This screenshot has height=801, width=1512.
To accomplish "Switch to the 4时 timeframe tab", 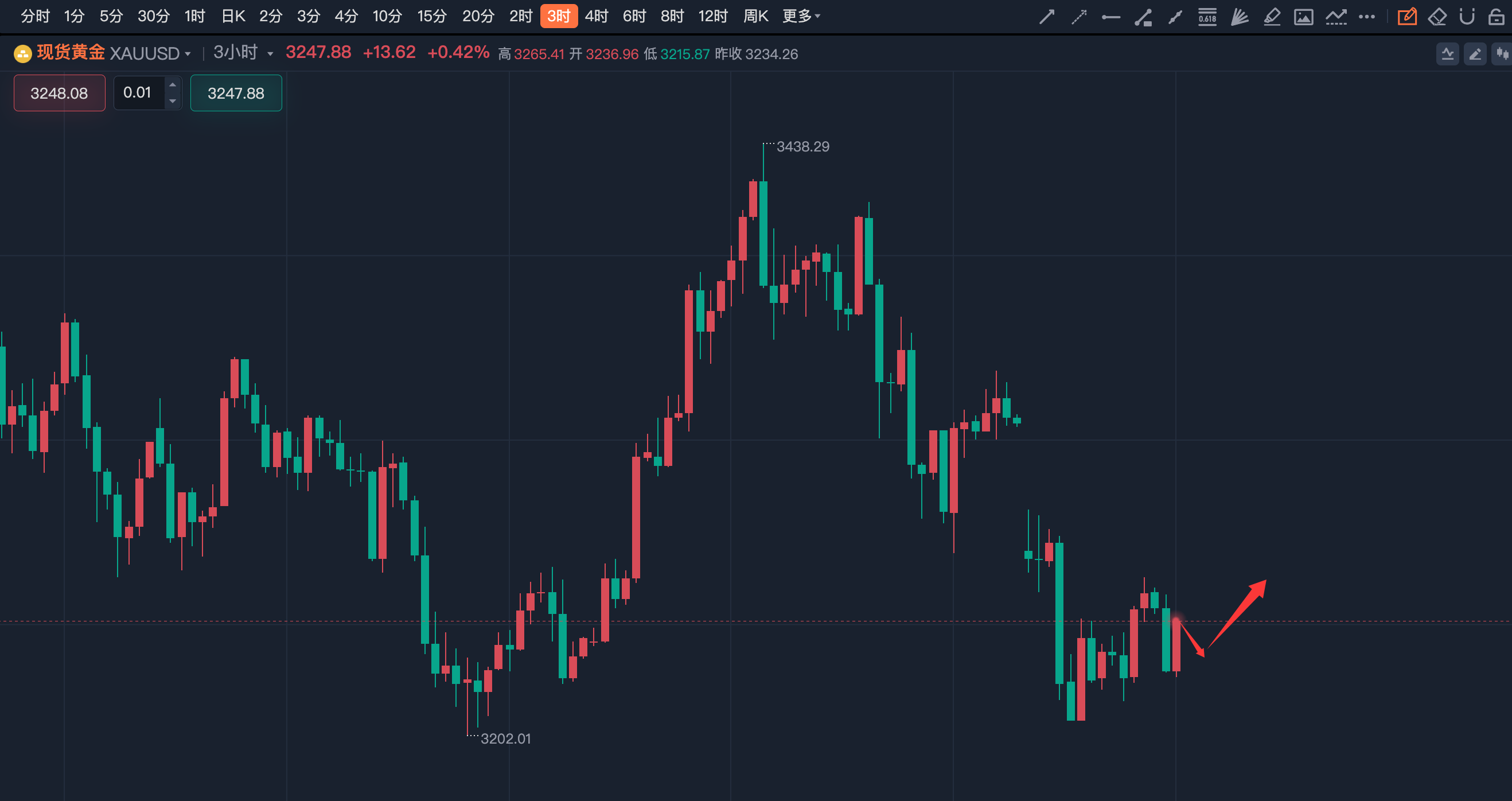I will click(x=597, y=17).
